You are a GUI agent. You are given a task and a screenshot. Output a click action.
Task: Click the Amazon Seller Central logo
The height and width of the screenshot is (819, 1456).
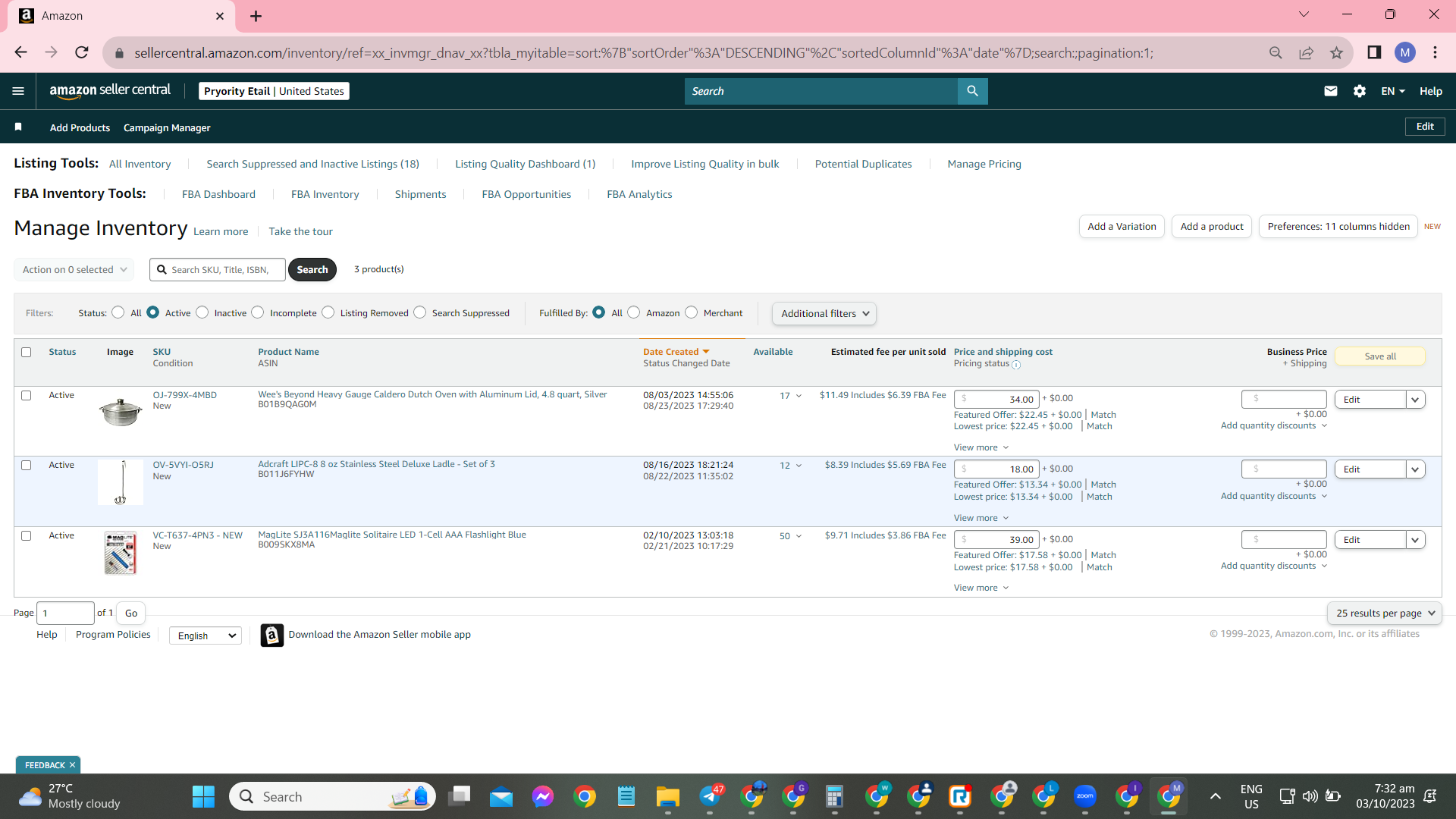tap(110, 90)
